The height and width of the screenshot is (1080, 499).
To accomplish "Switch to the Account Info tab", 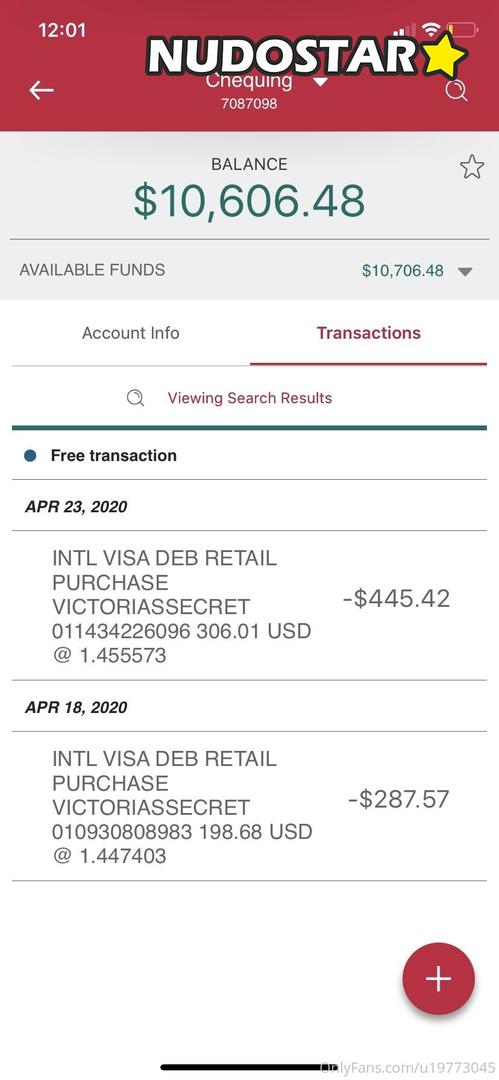I will pyautogui.click(x=131, y=333).
